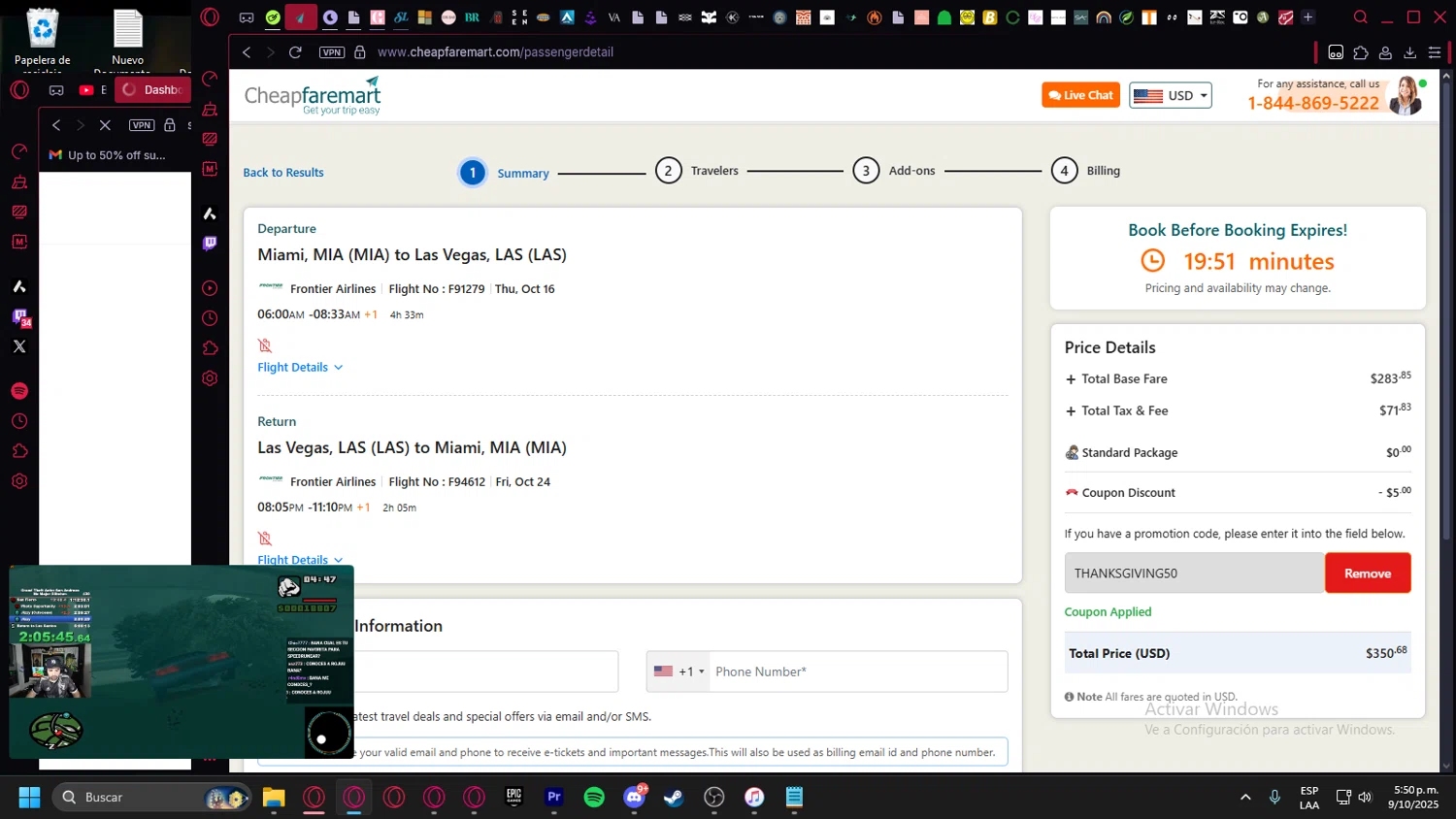Click address bar showing cheapfaremart.com/passengerdetail
The image size is (1456, 819).
(x=495, y=52)
